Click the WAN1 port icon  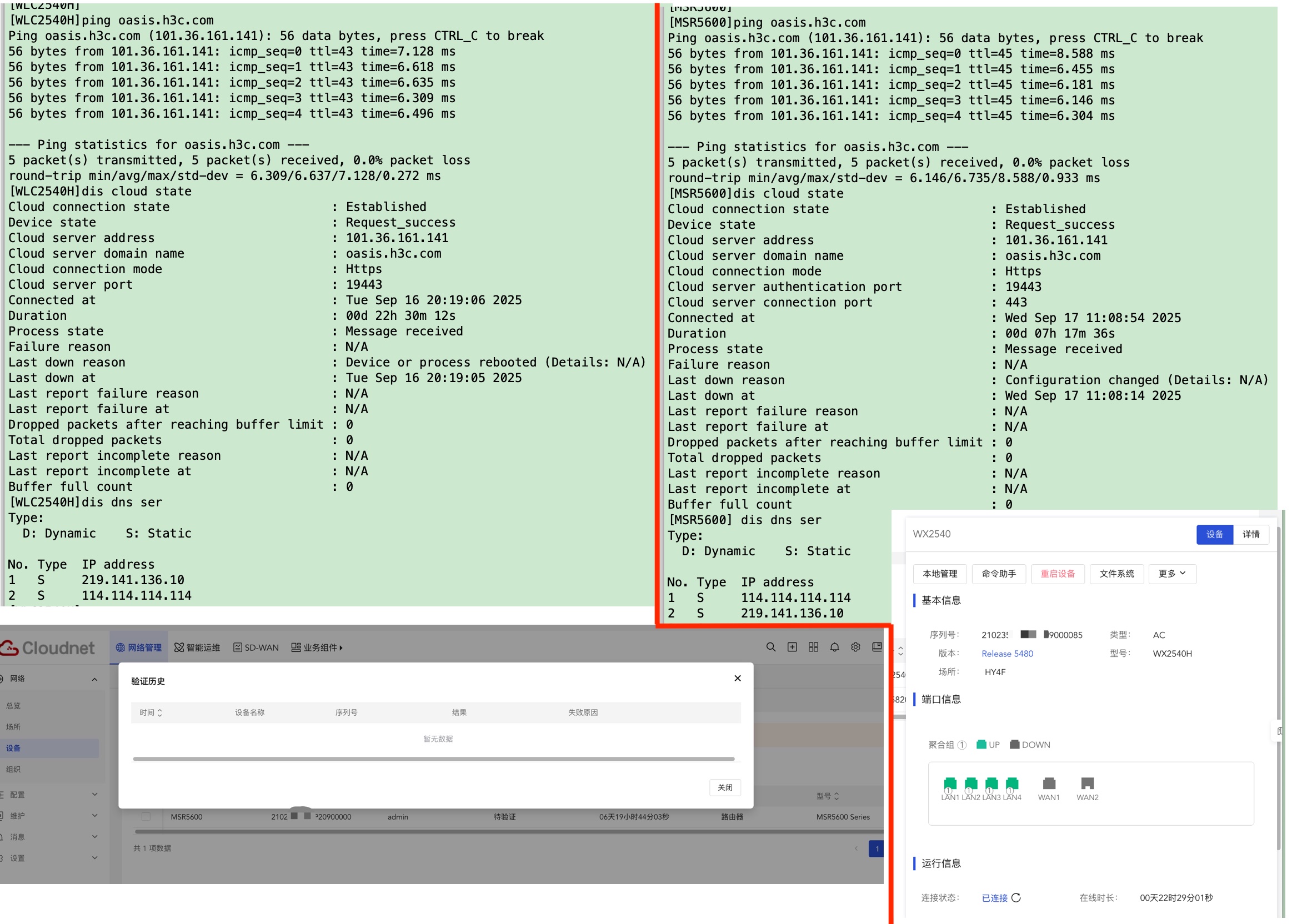coord(1049,784)
